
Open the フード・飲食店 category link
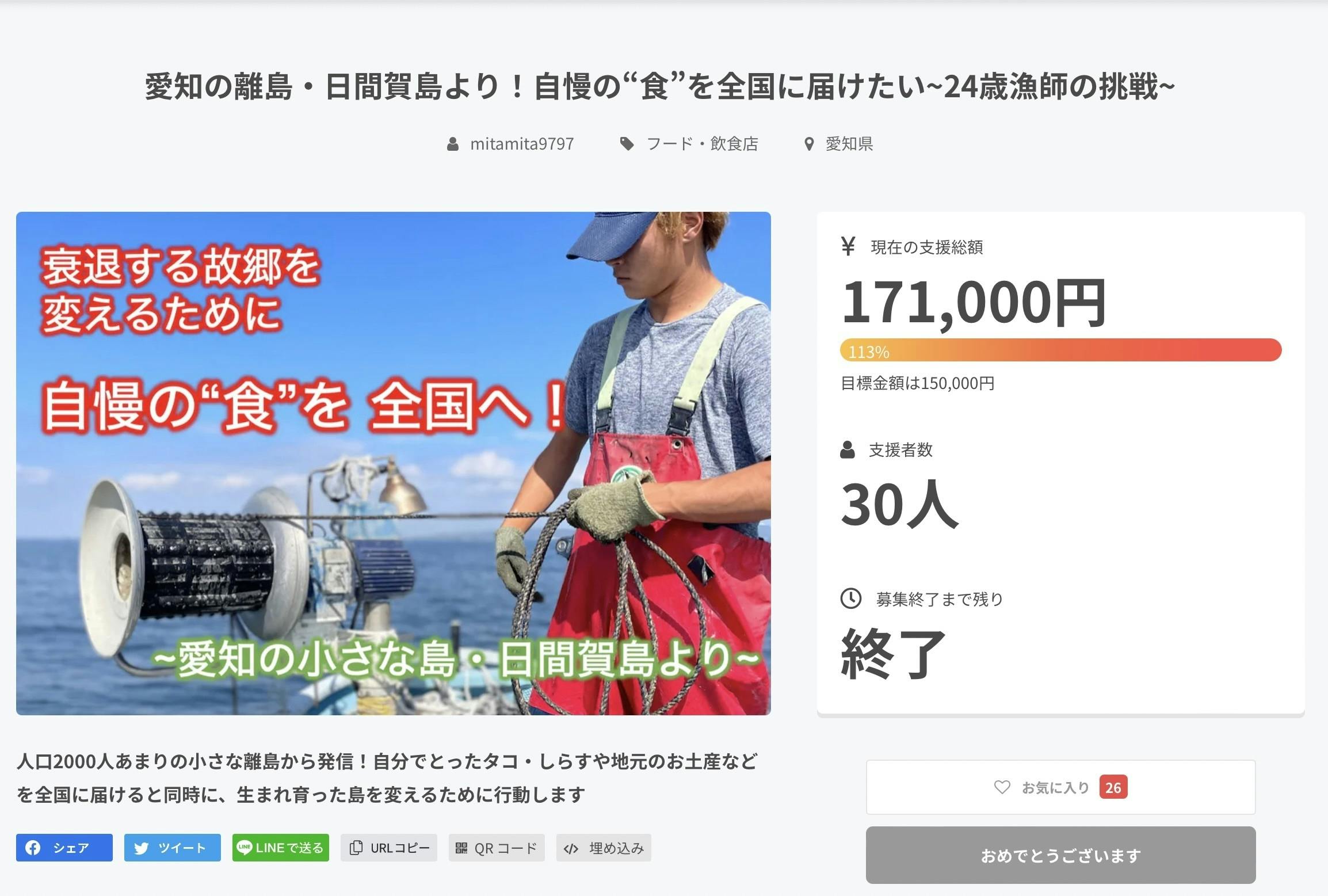tap(703, 144)
